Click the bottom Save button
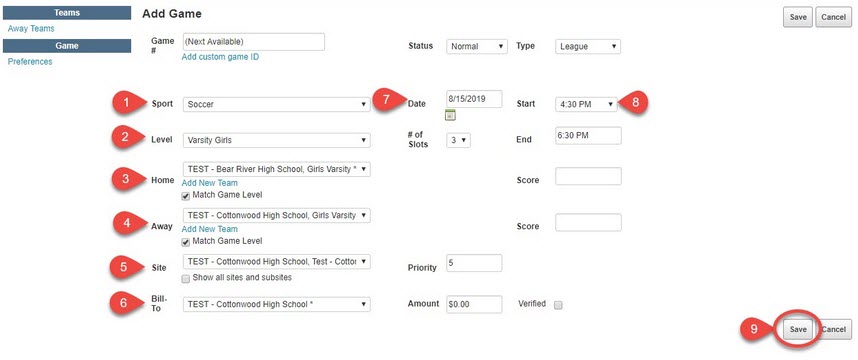This screenshot has width=858, height=360. (798, 329)
